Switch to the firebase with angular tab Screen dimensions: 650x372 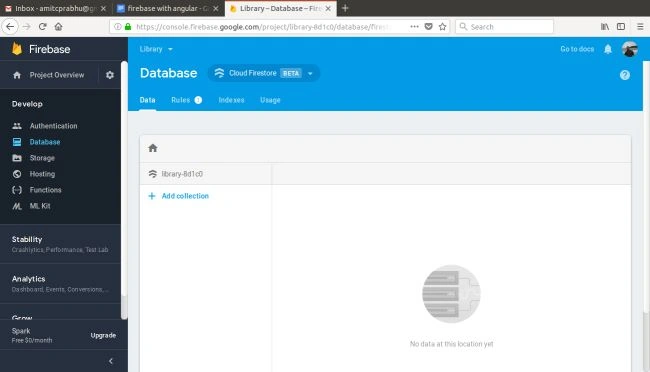[166, 8]
